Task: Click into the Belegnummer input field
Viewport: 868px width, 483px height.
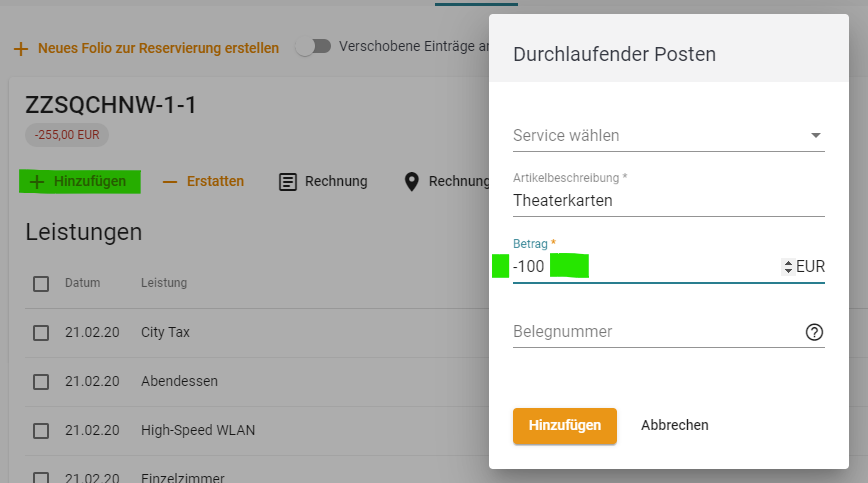Action: click(x=658, y=331)
